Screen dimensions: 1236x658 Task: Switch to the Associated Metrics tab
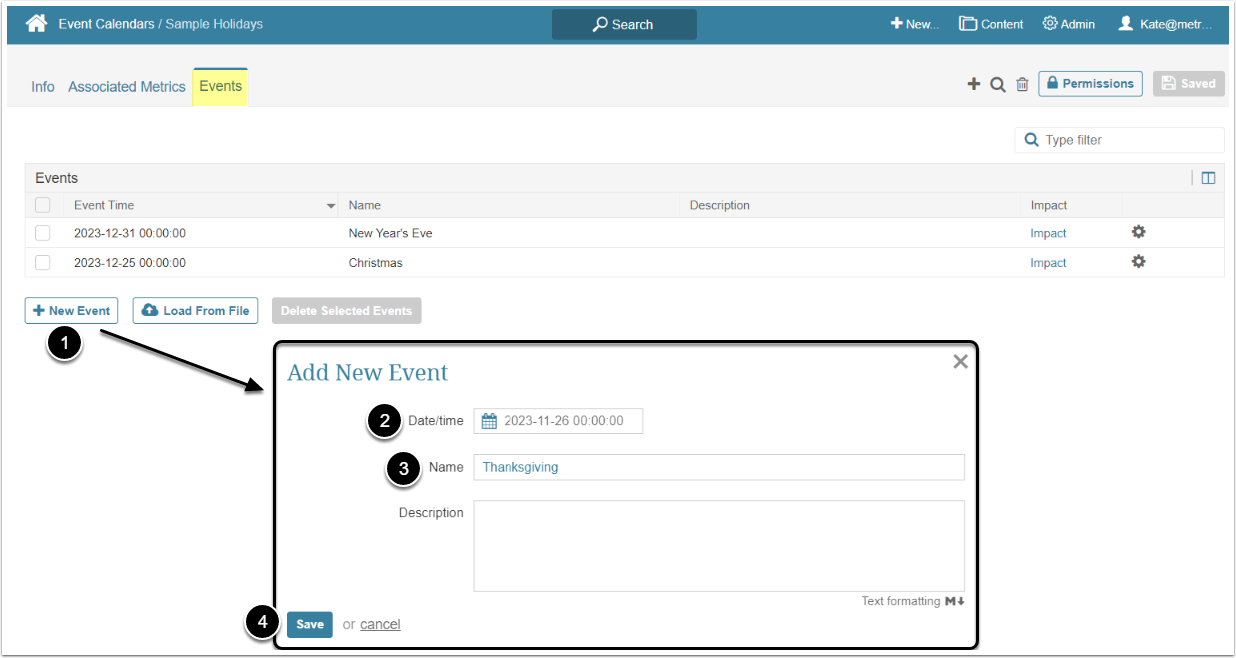coord(127,87)
